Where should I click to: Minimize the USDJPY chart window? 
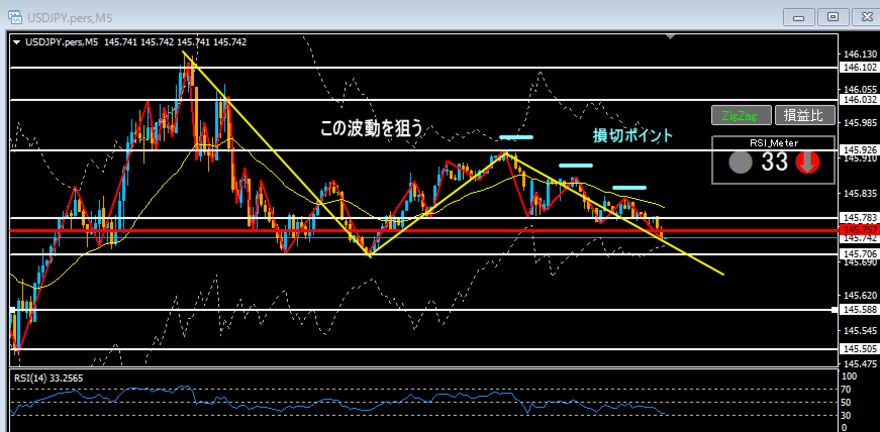(x=798, y=17)
